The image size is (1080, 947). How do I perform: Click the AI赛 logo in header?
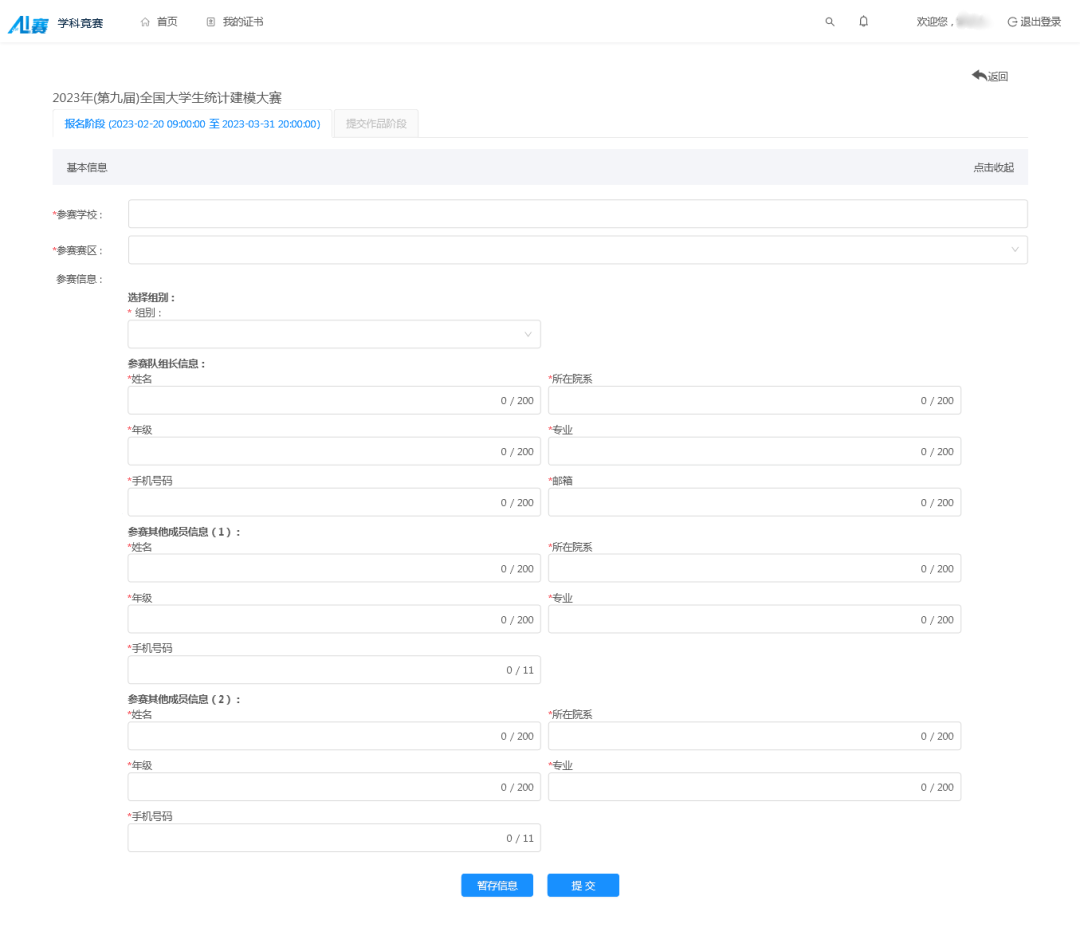point(28,23)
